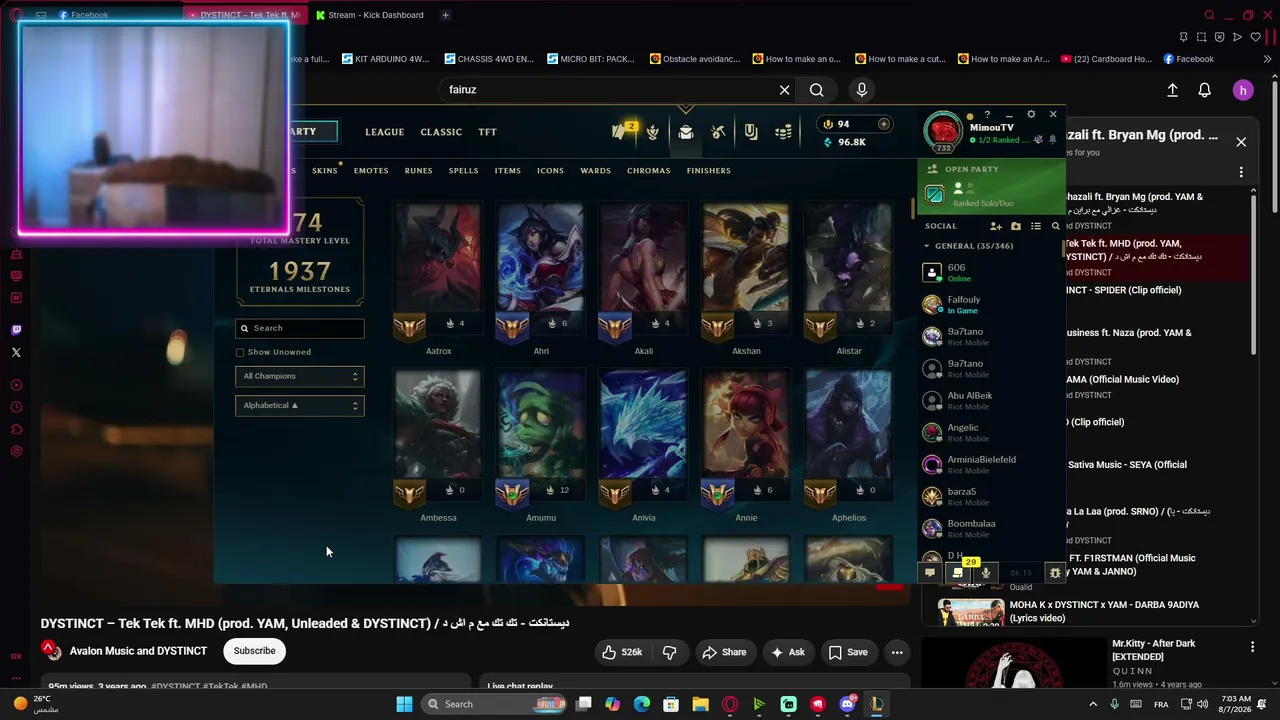Open League client help question mark
Image resolution: width=1280 pixels, height=720 pixels.
coord(987,115)
